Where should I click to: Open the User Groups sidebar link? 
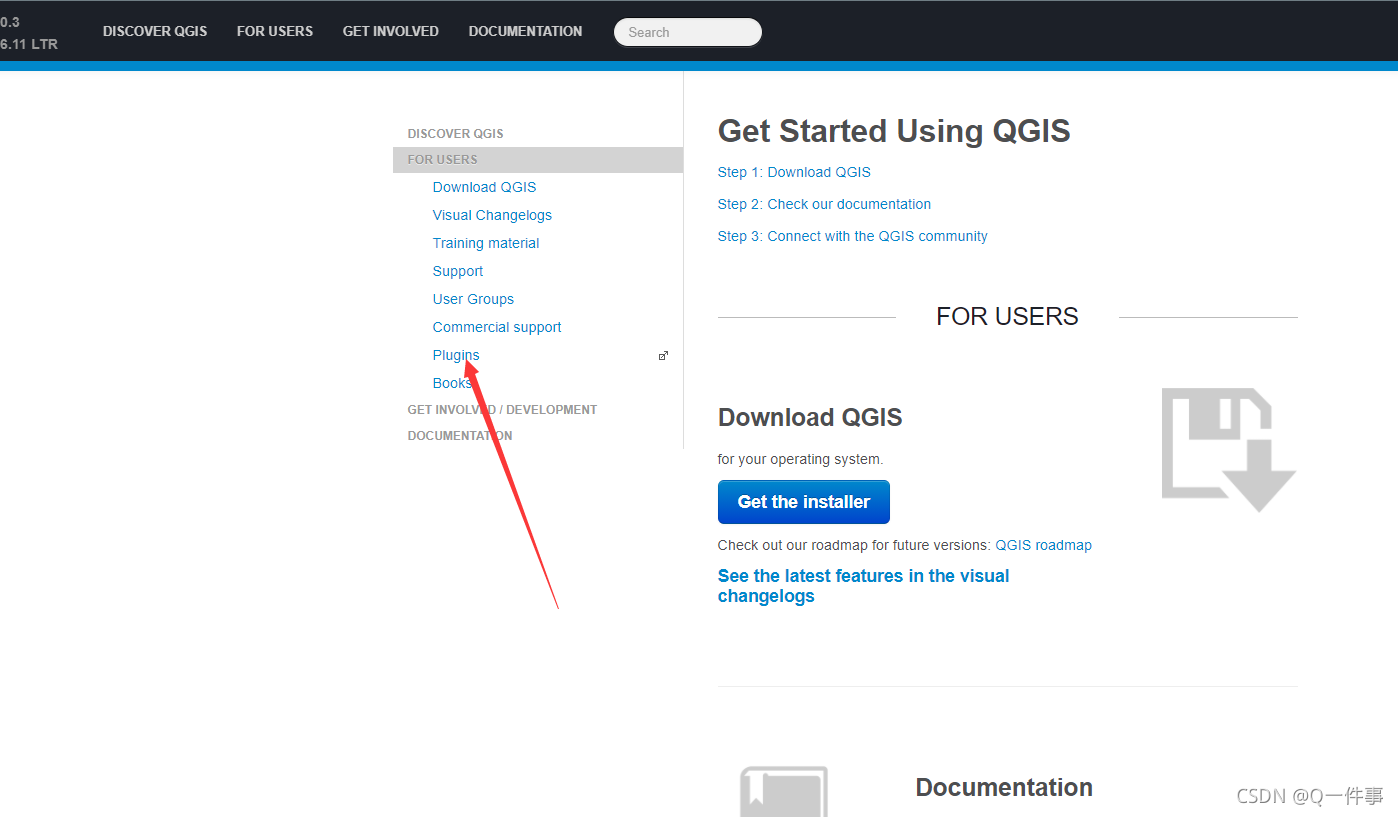click(x=473, y=299)
